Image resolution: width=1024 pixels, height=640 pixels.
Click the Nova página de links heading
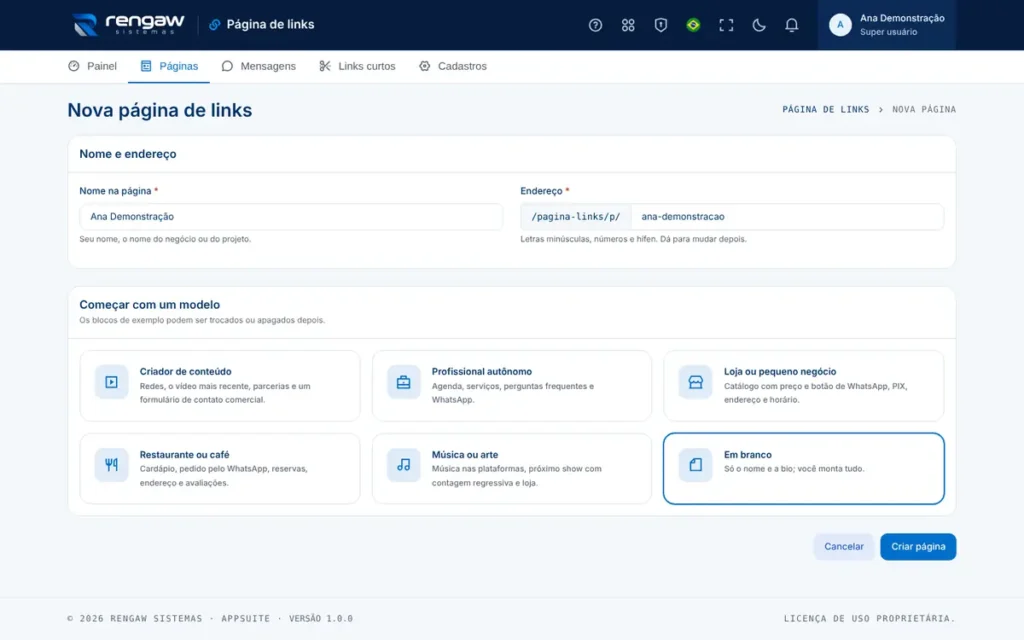click(159, 110)
